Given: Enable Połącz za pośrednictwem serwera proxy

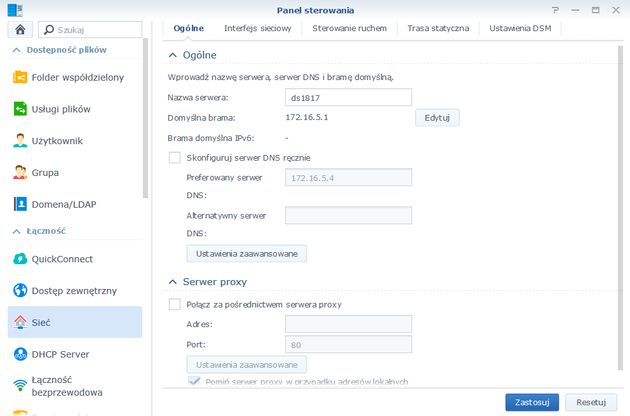Looking at the screenshot, I should tap(174, 304).
